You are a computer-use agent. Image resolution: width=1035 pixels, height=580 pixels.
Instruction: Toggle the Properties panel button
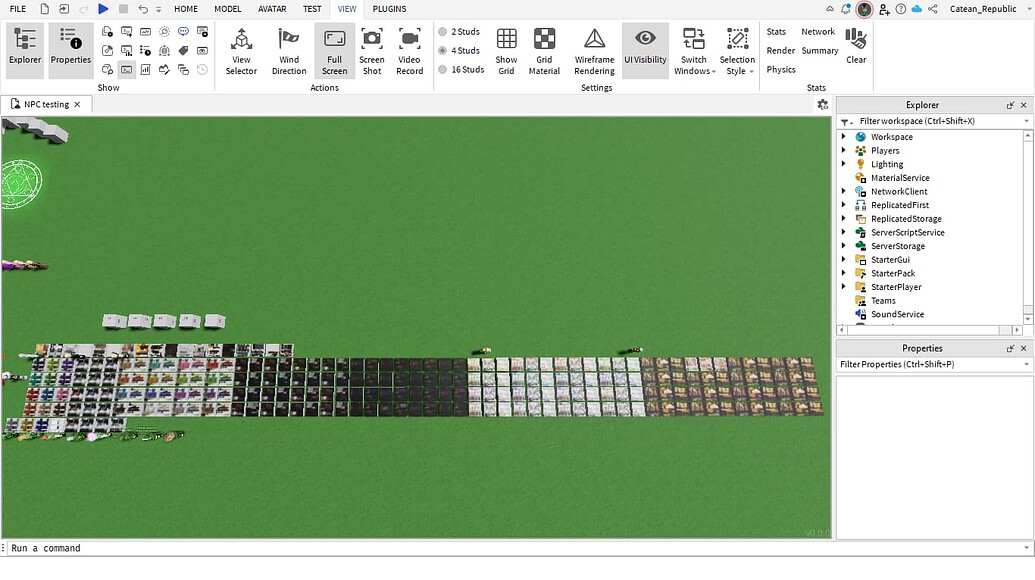(x=71, y=50)
